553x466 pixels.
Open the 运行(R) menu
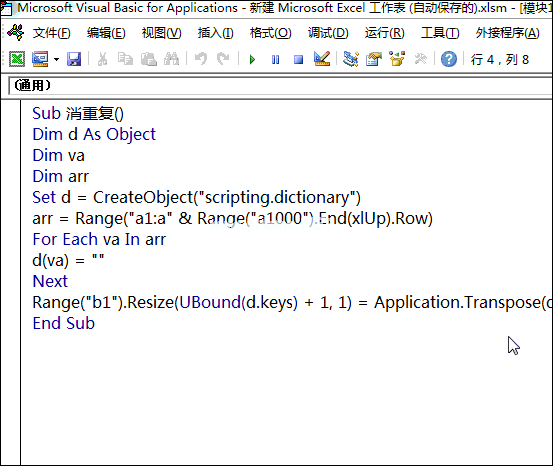384,33
